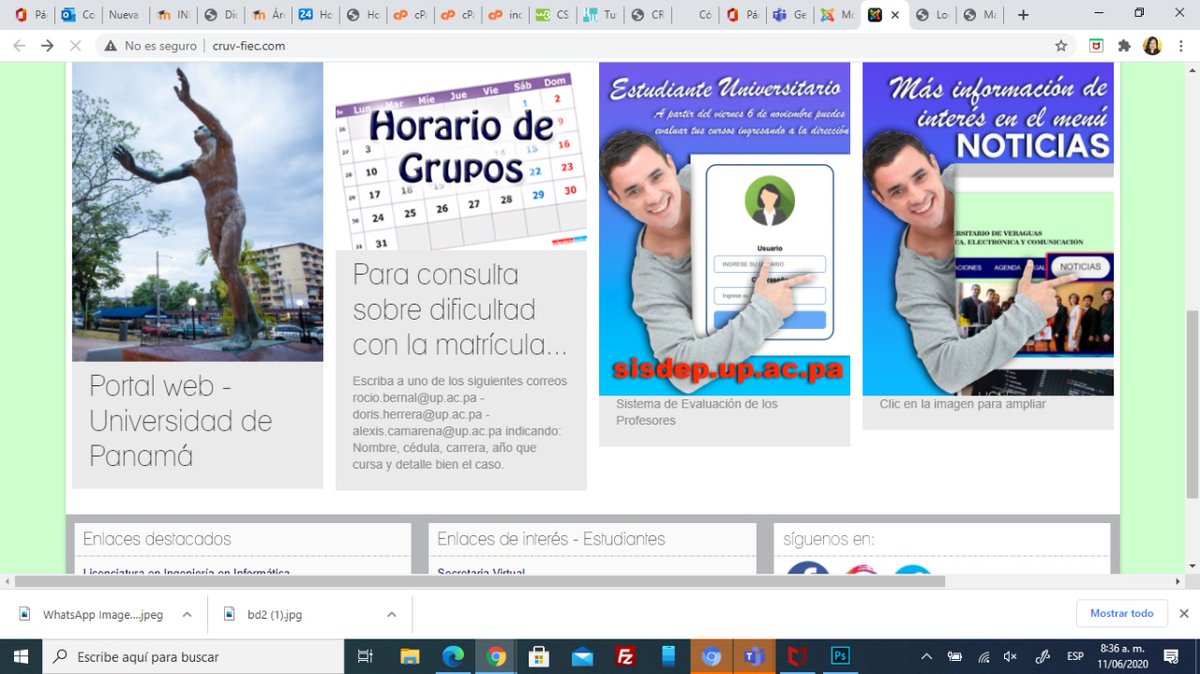Launch McAfee from the taskbar
The height and width of the screenshot is (674, 1200).
tap(796, 657)
